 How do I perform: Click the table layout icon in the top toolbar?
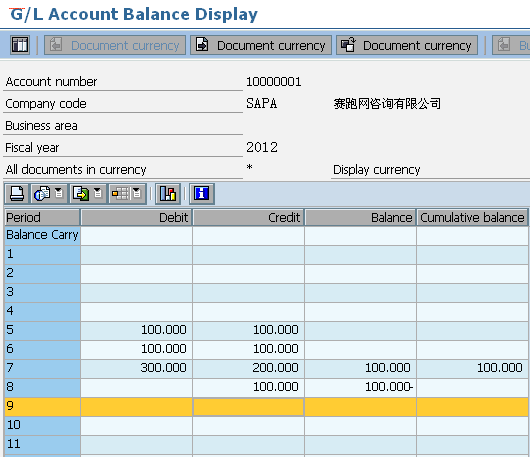[x=20, y=45]
